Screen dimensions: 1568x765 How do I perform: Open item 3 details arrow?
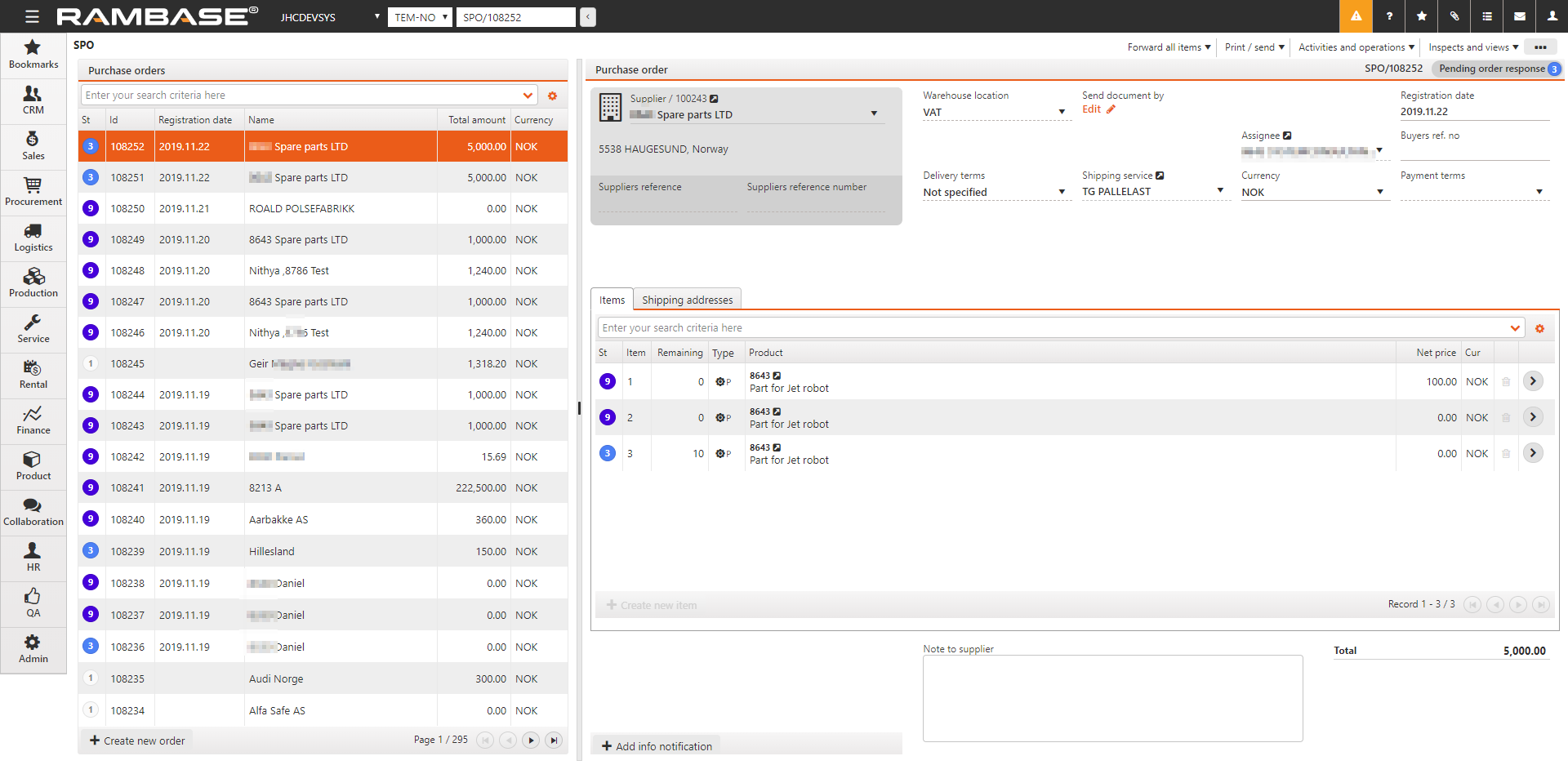click(1533, 453)
